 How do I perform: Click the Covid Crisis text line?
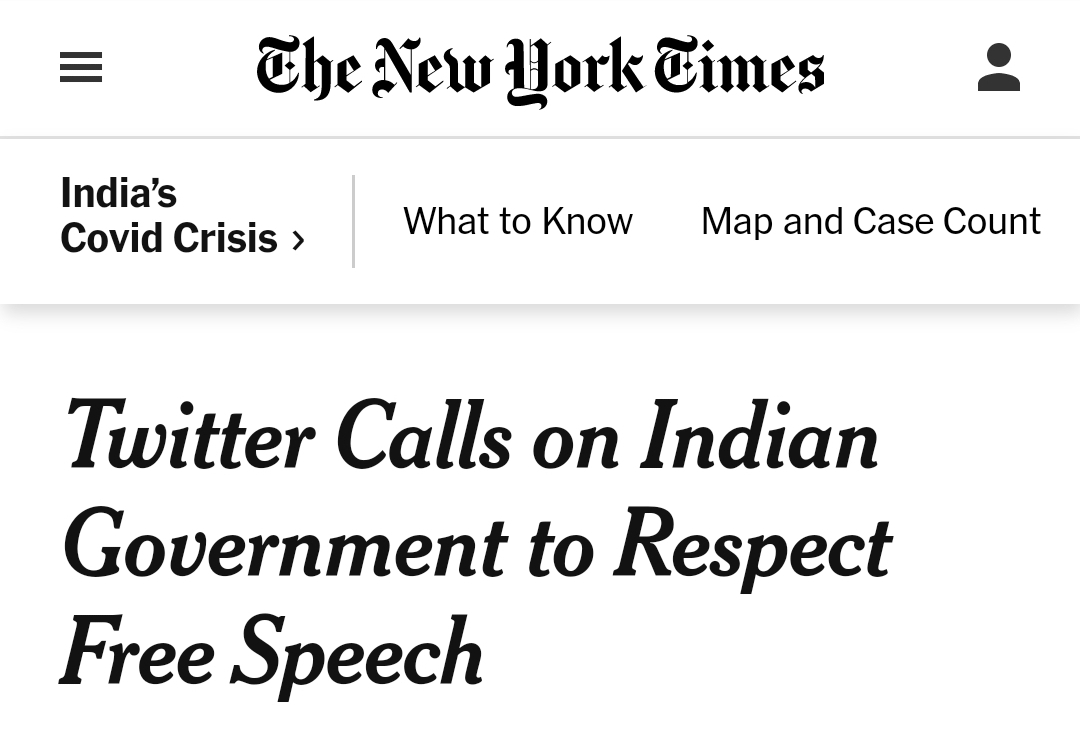[168, 239]
